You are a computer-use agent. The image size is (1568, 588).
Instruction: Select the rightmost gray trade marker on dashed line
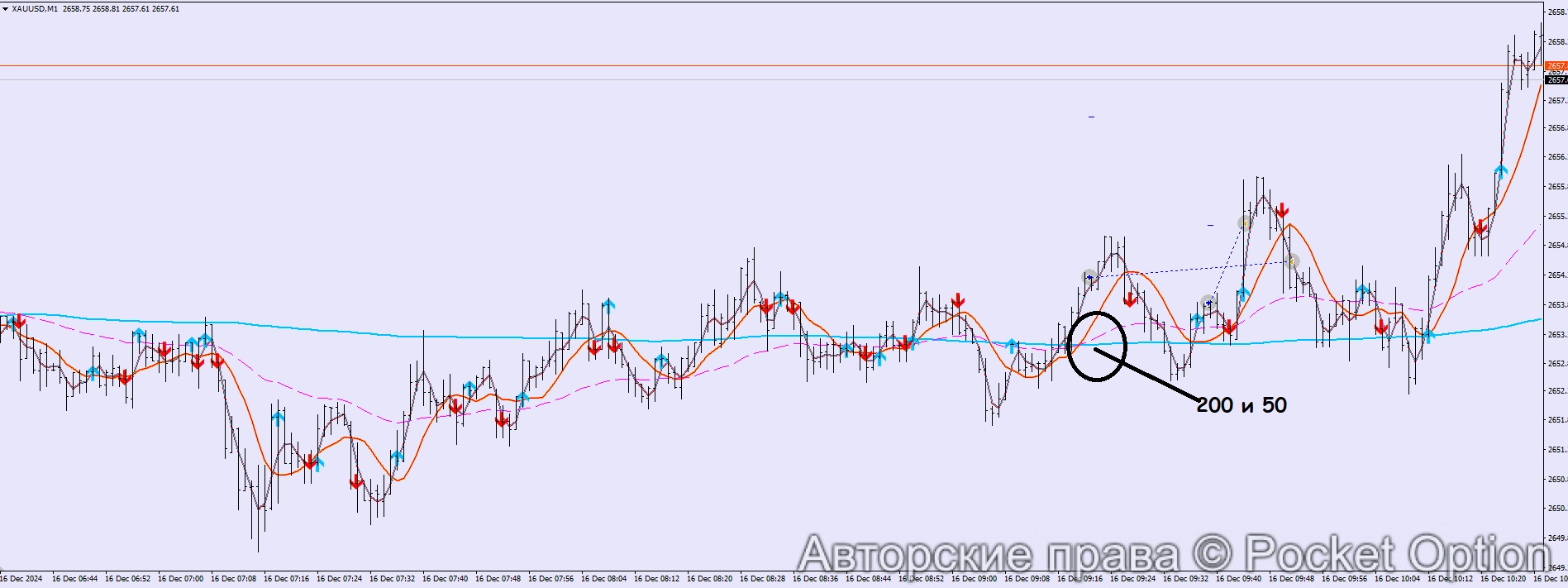tap(1293, 261)
